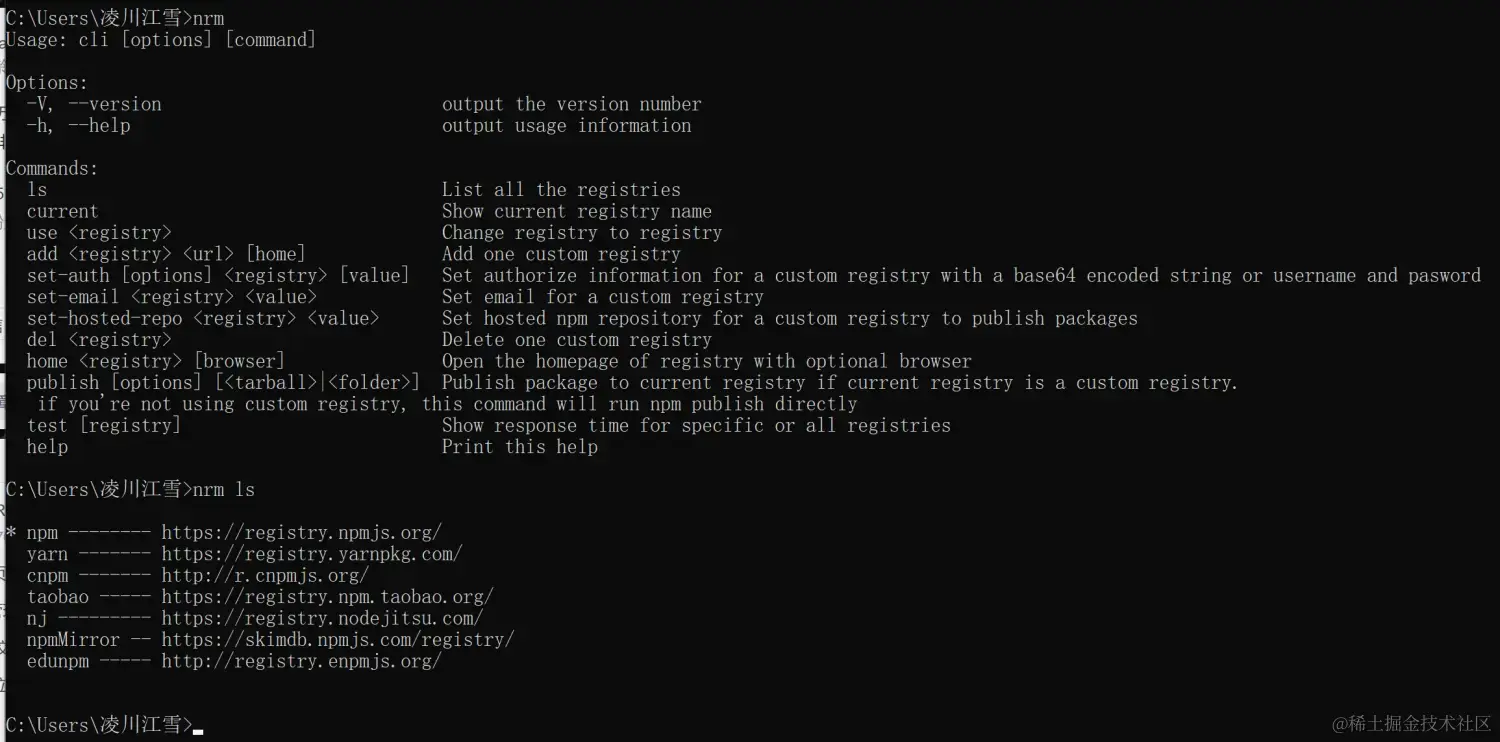Click the npm registry URL registry.npmjs.org
Image resolution: width=1500 pixels, height=742 pixels.
[x=301, y=532]
